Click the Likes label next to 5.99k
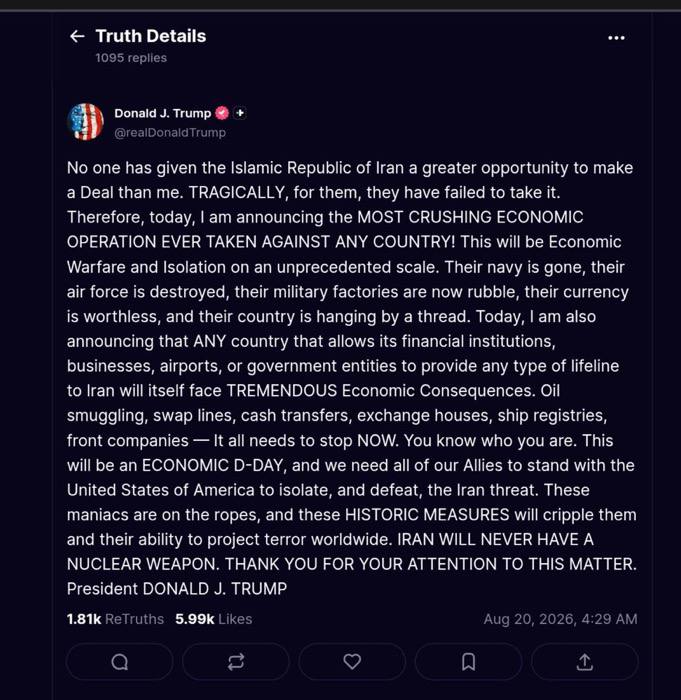Image resolution: width=681 pixels, height=700 pixels. tap(235, 619)
